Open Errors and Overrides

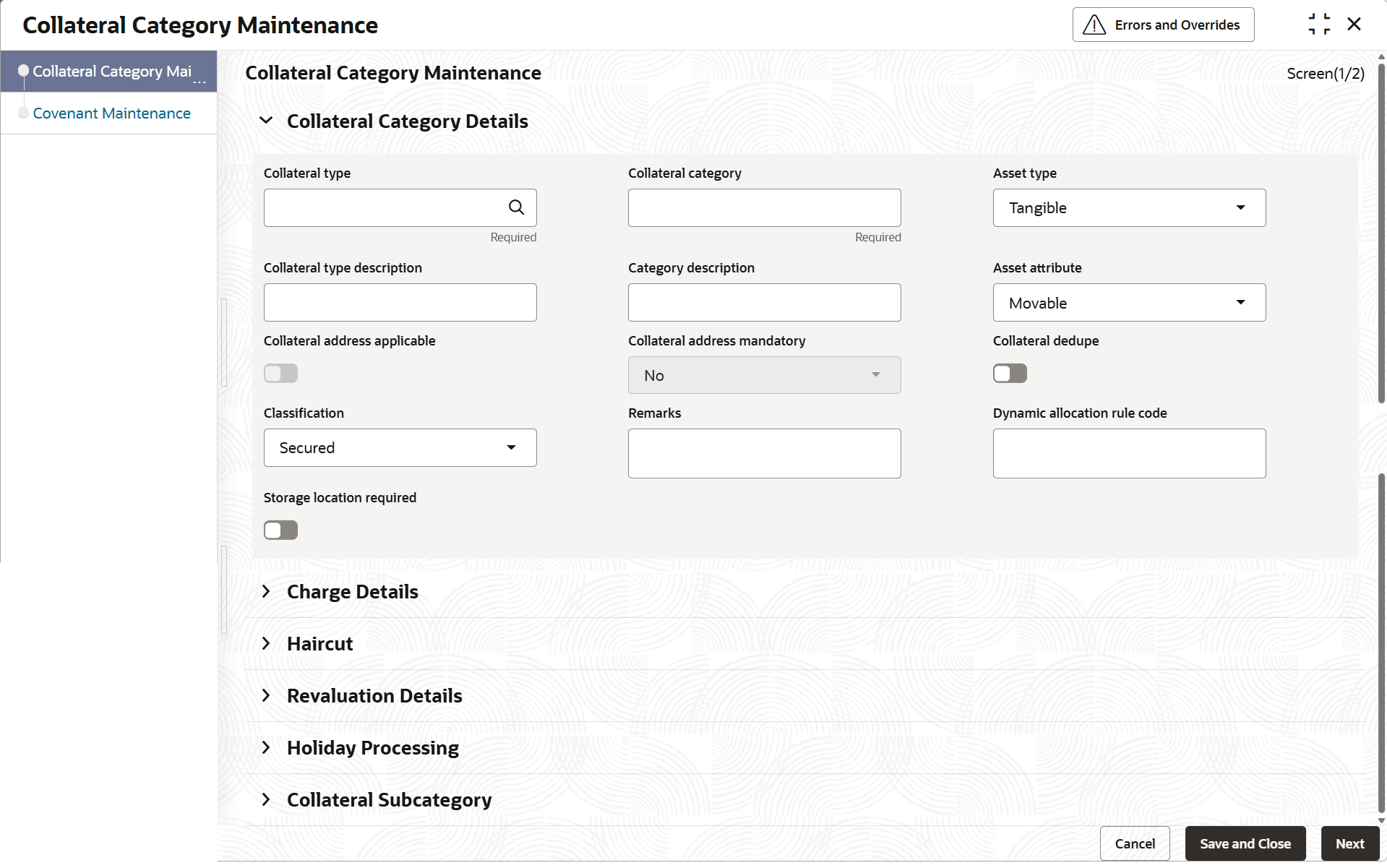click(x=1163, y=25)
